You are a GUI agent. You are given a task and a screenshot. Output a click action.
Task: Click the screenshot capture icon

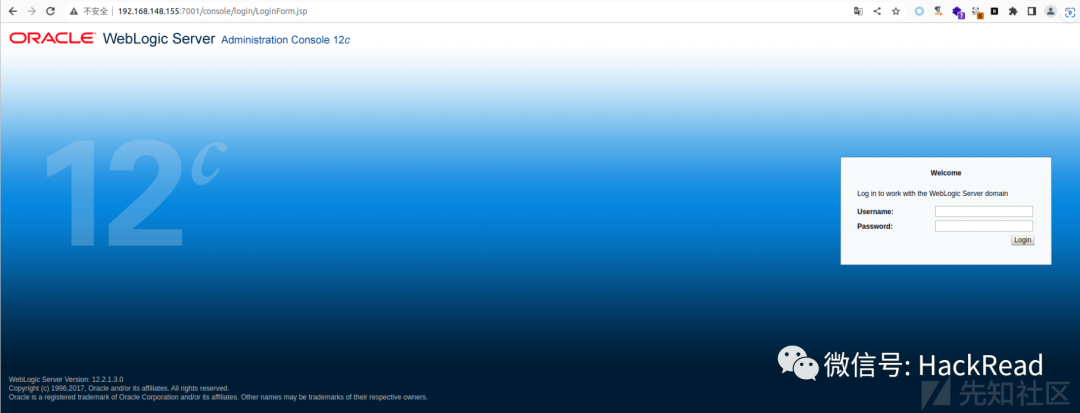click(1070, 11)
